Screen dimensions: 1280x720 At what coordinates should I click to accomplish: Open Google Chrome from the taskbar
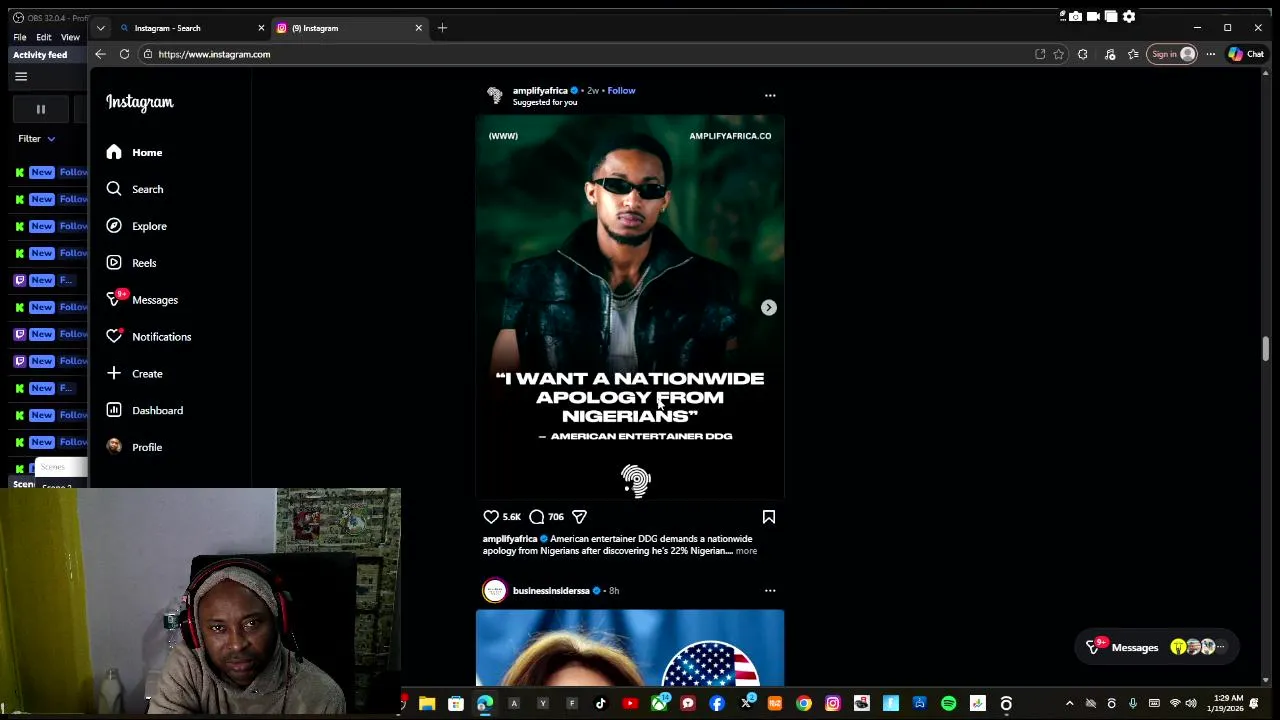click(x=804, y=704)
